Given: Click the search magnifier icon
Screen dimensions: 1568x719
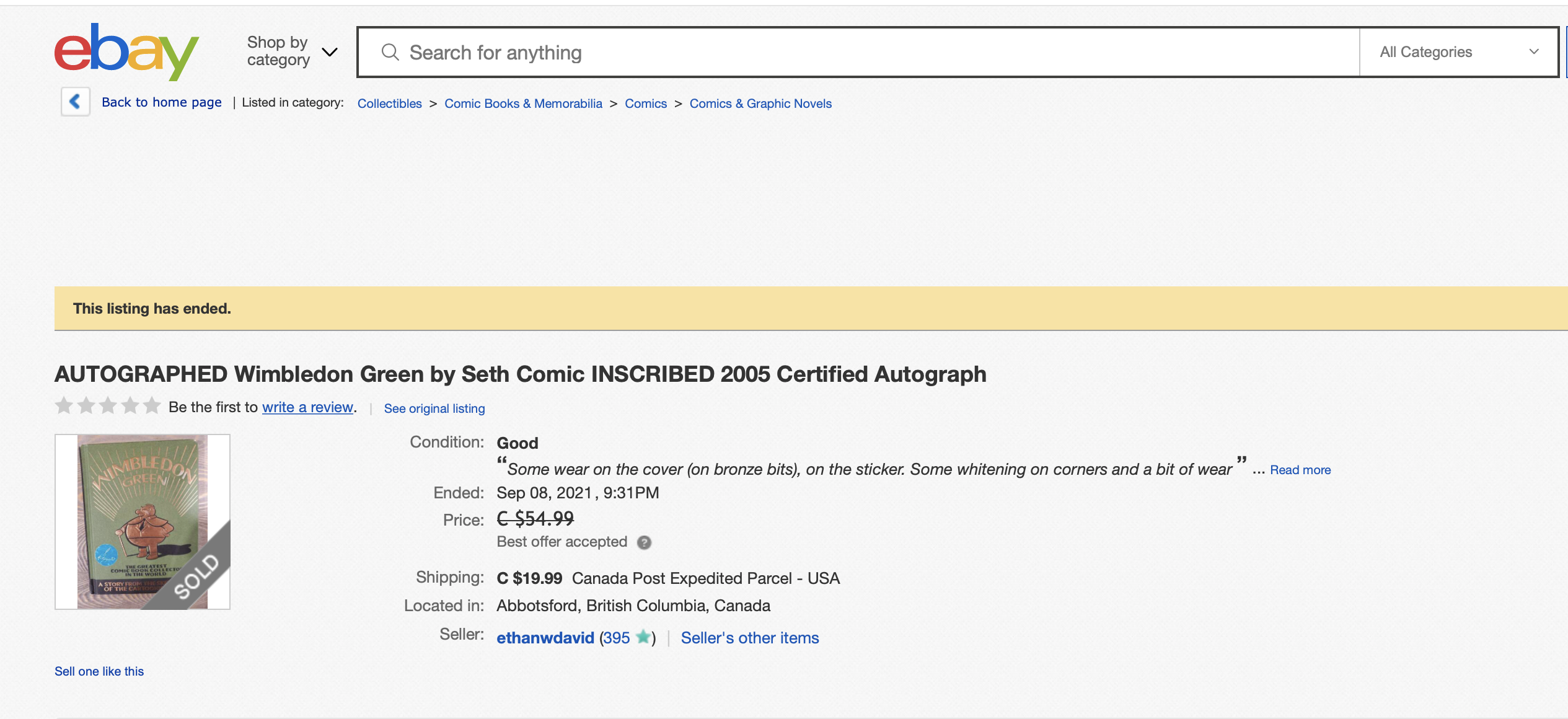Looking at the screenshot, I should (x=390, y=53).
